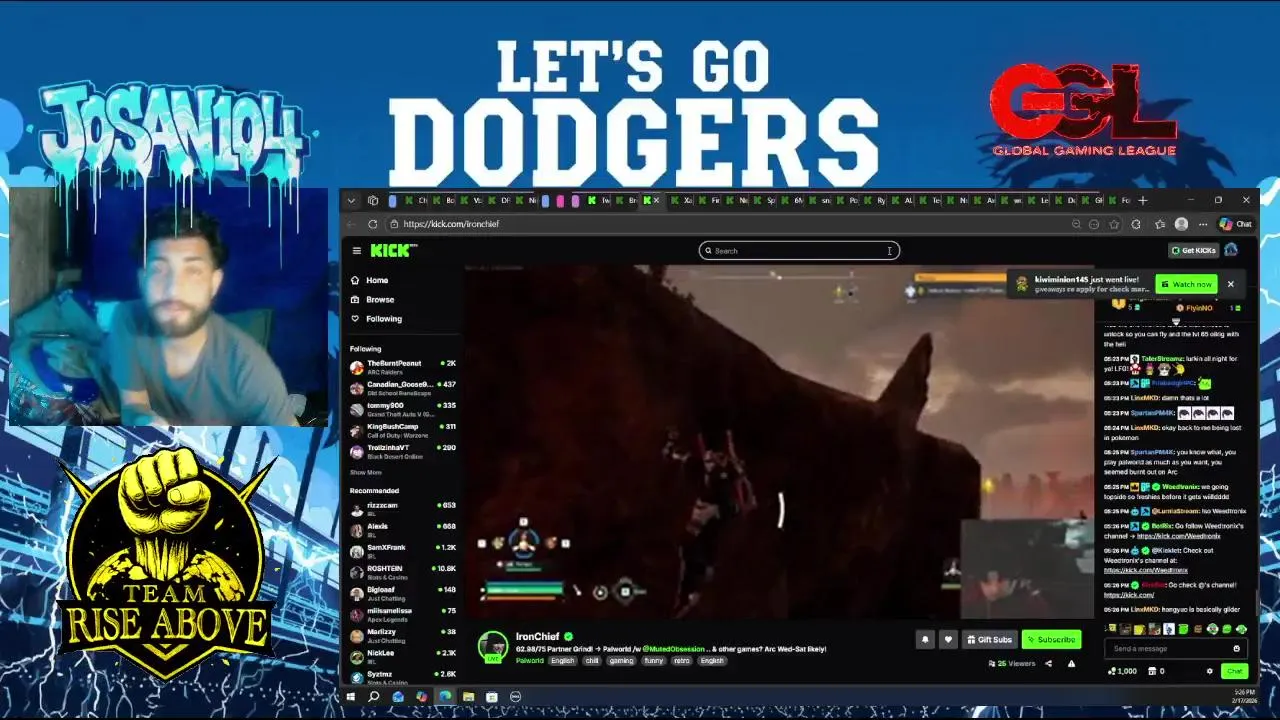Open the browser workspaces icon
The height and width of the screenshot is (720, 1280).
(373, 200)
